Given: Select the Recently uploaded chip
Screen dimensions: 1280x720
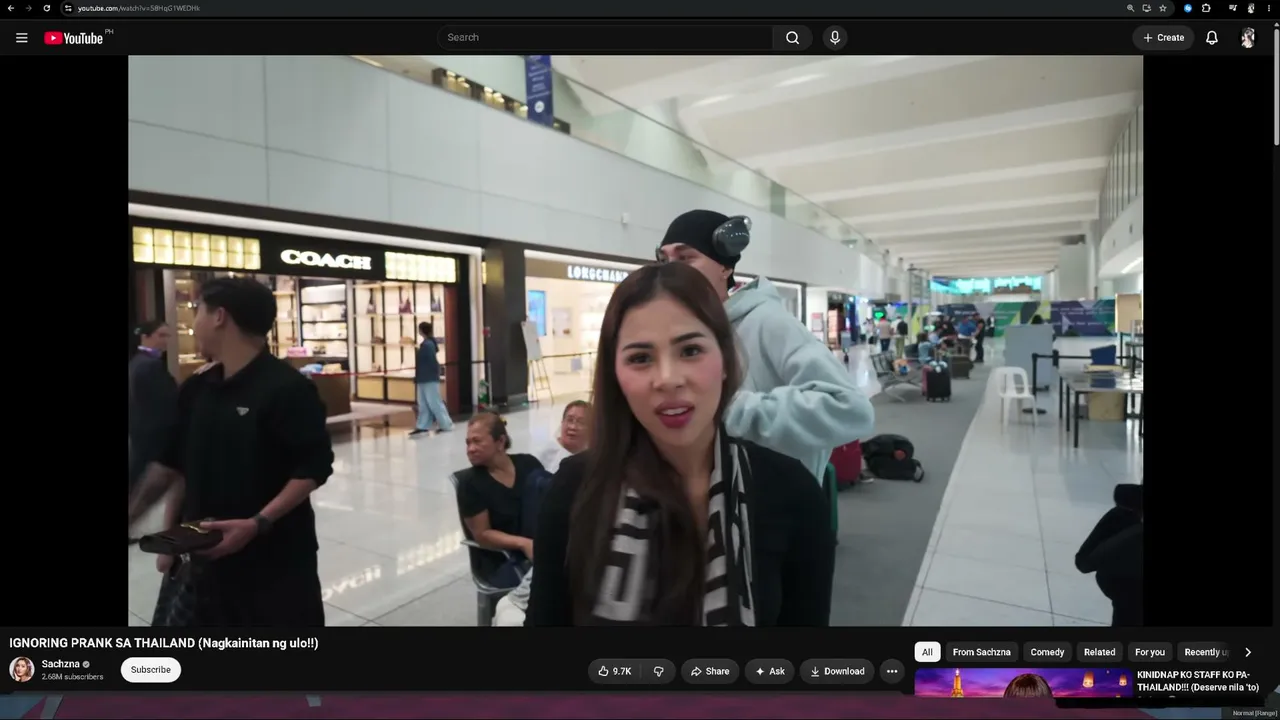Looking at the screenshot, I should pos(1204,652).
